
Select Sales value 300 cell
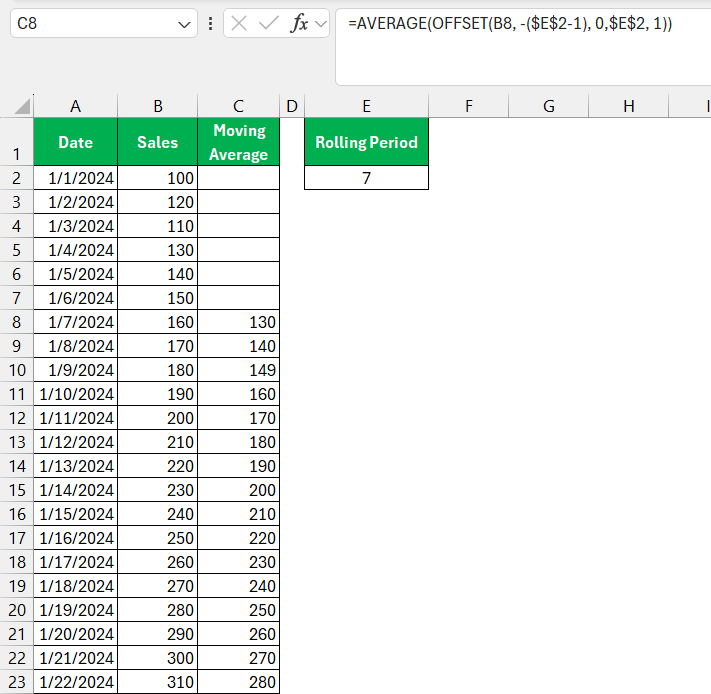(157, 658)
